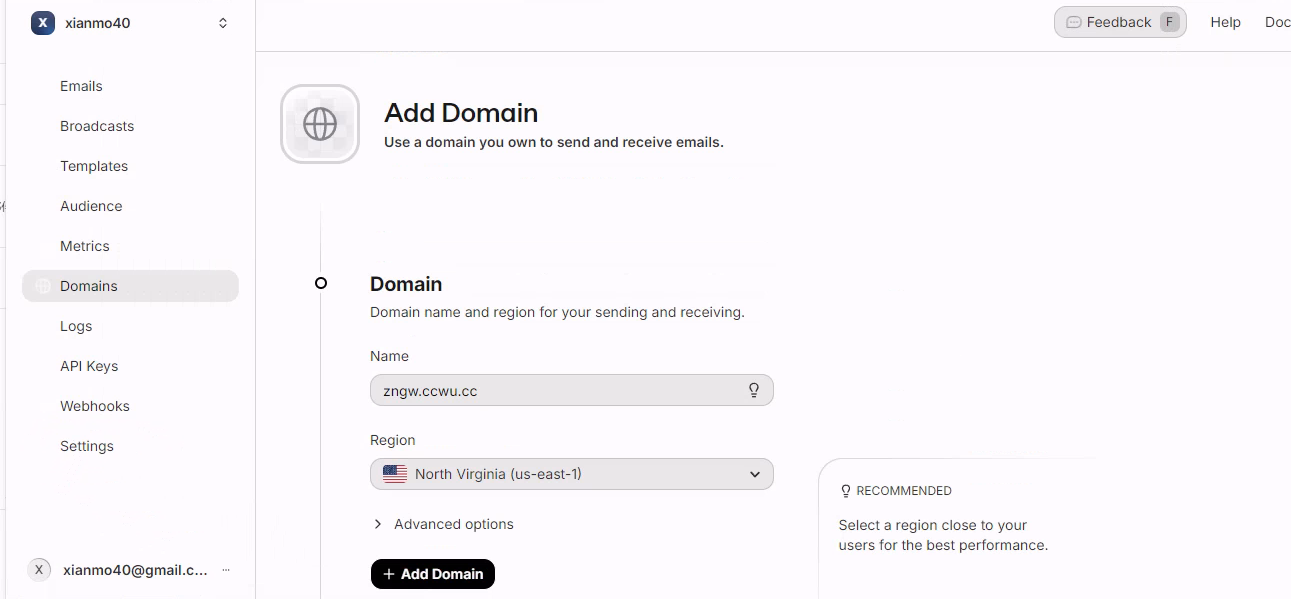Open the Broadcasts page
The width and height of the screenshot is (1291, 599).
(x=97, y=126)
